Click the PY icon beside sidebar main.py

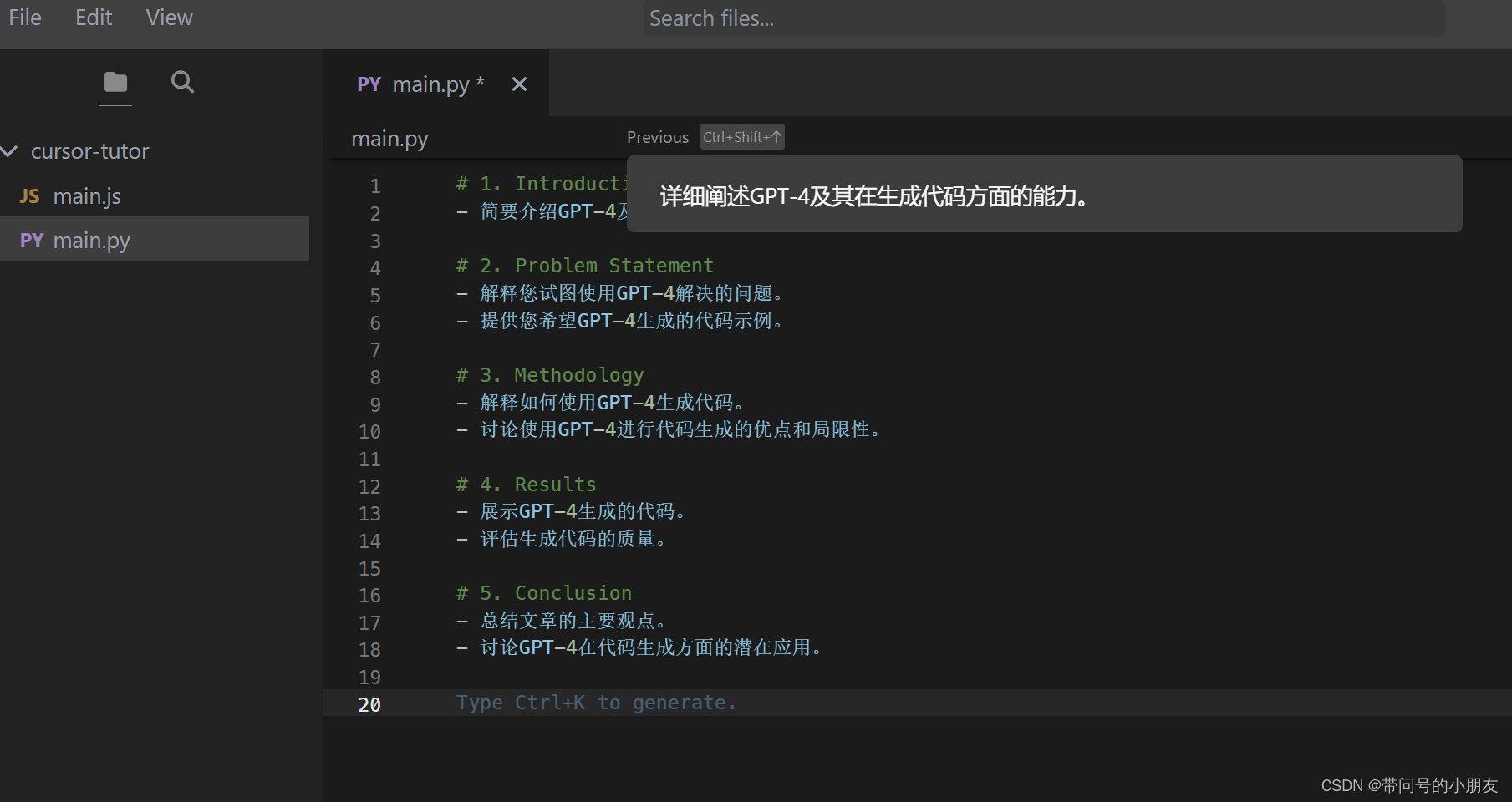click(x=32, y=241)
